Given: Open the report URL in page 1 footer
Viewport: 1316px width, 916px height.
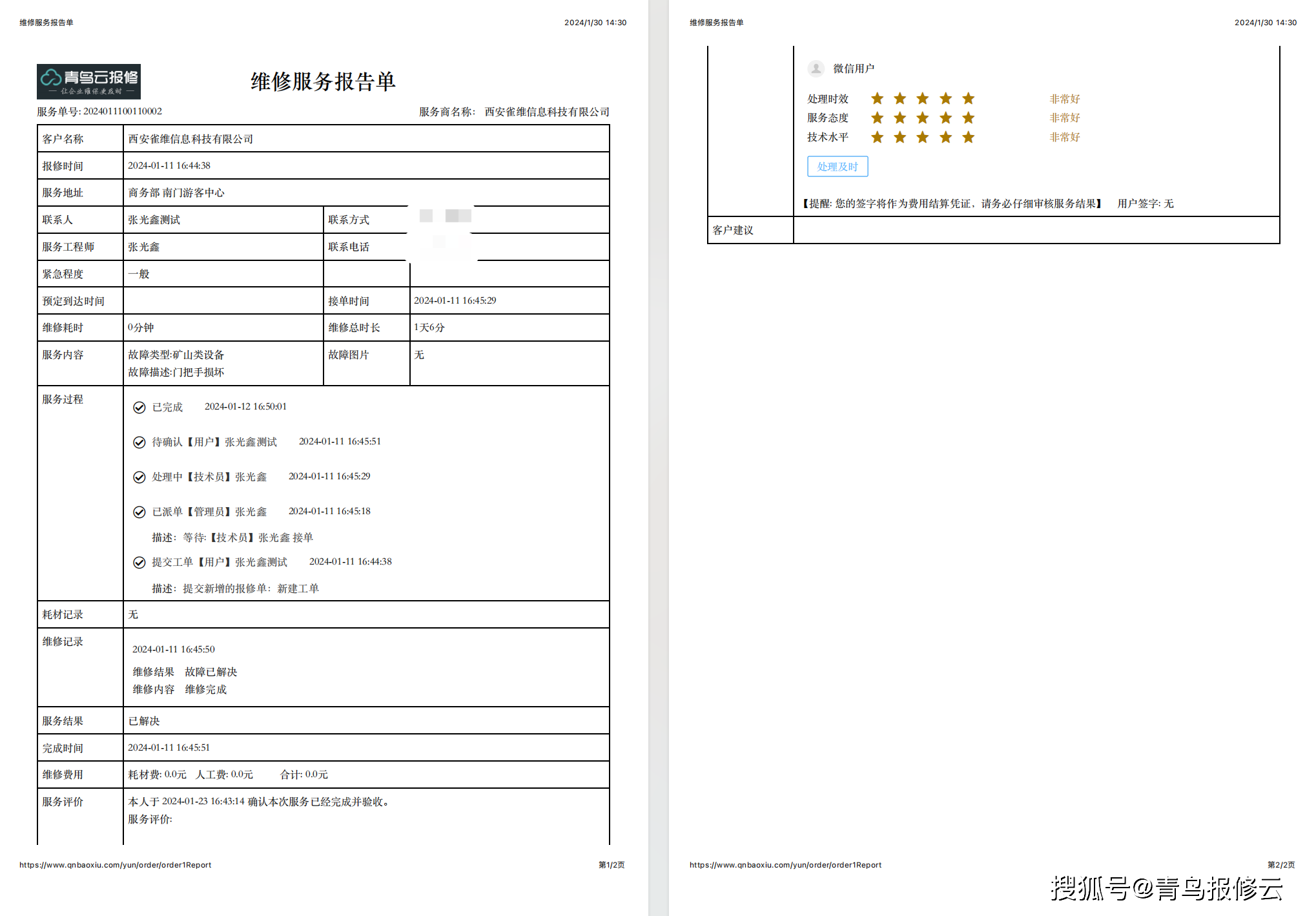Looking at the screenshot, I should (x=115, y=865).
